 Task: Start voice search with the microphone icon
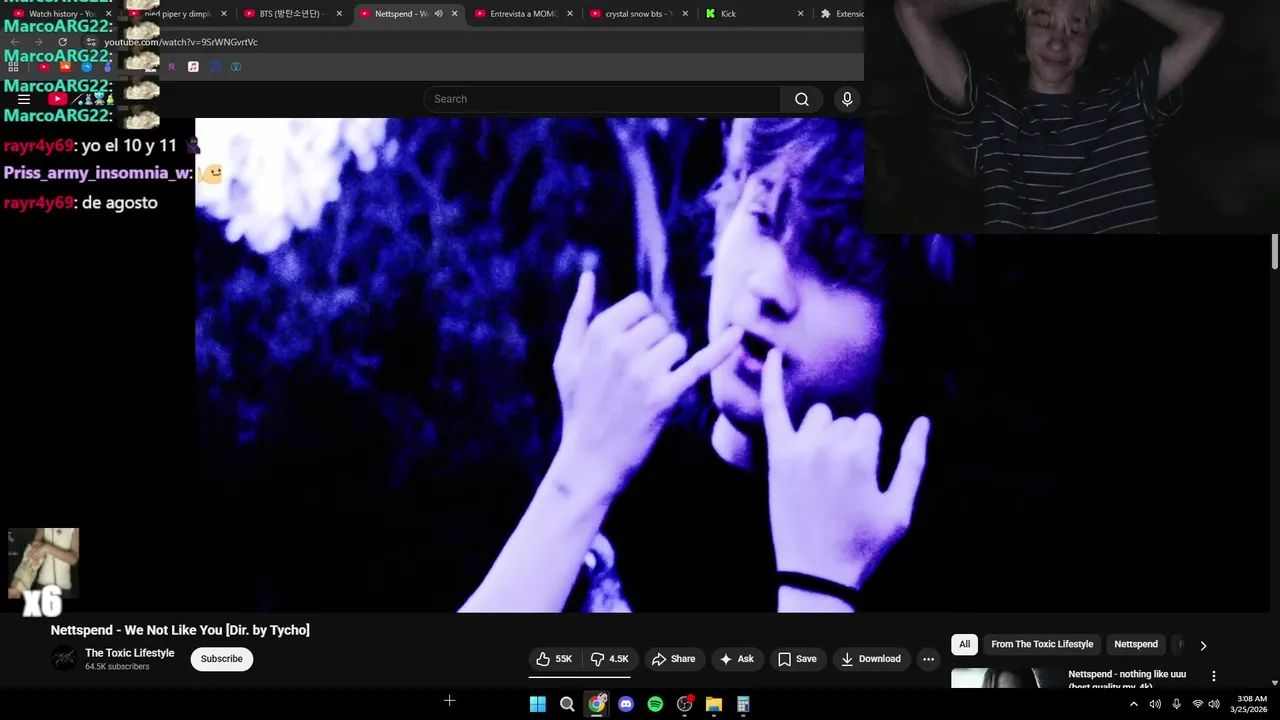coord(847,99)
